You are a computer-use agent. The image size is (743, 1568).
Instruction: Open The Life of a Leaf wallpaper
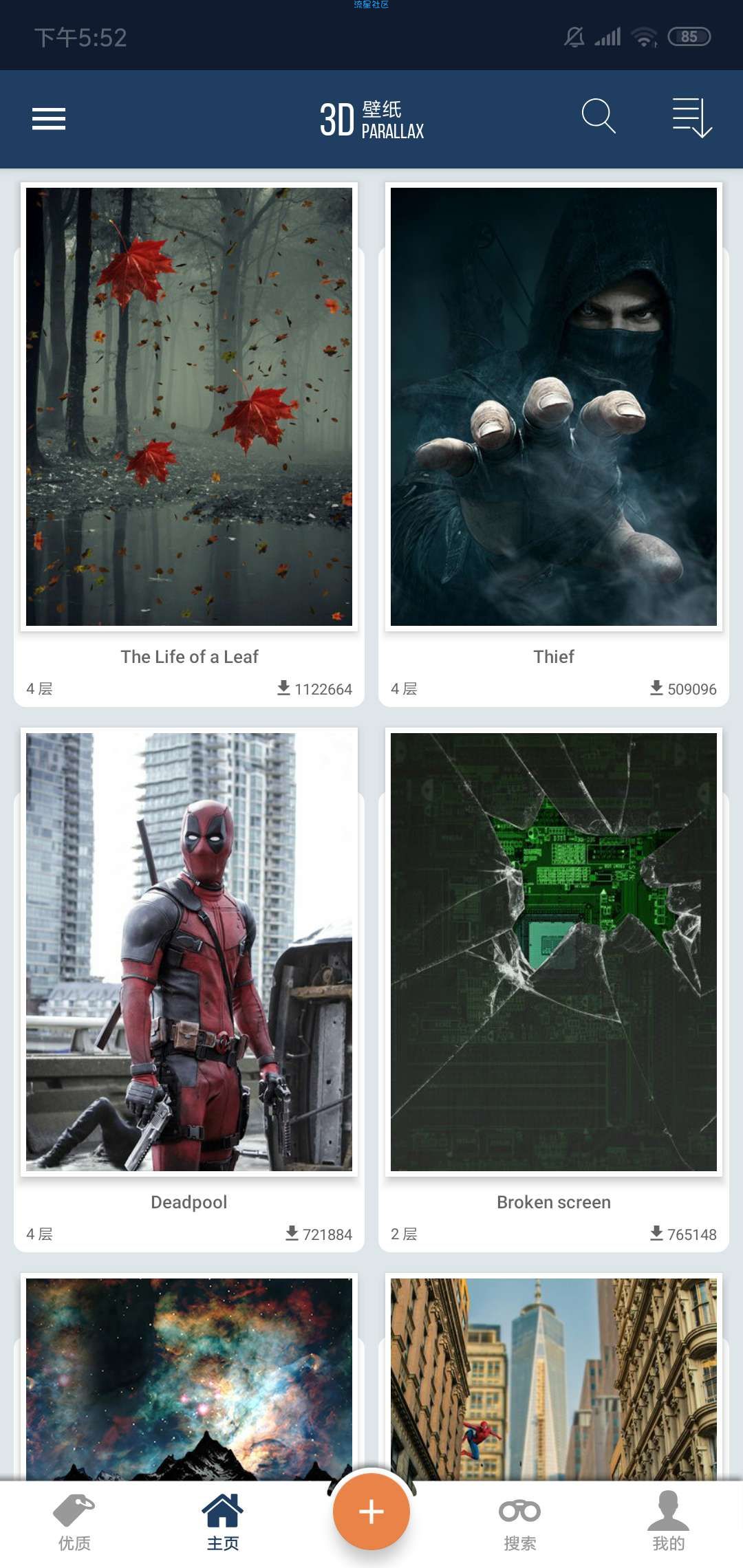[x=189, y=406]
